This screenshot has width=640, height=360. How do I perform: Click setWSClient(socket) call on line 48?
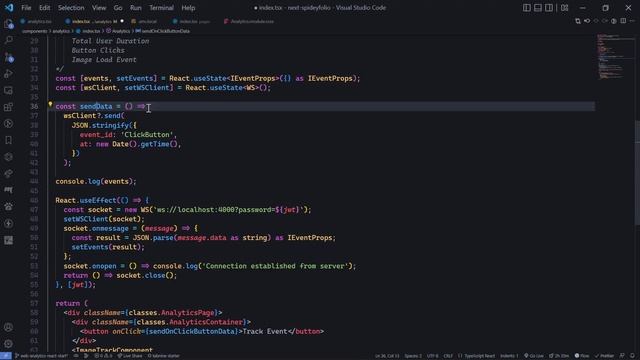104,219
